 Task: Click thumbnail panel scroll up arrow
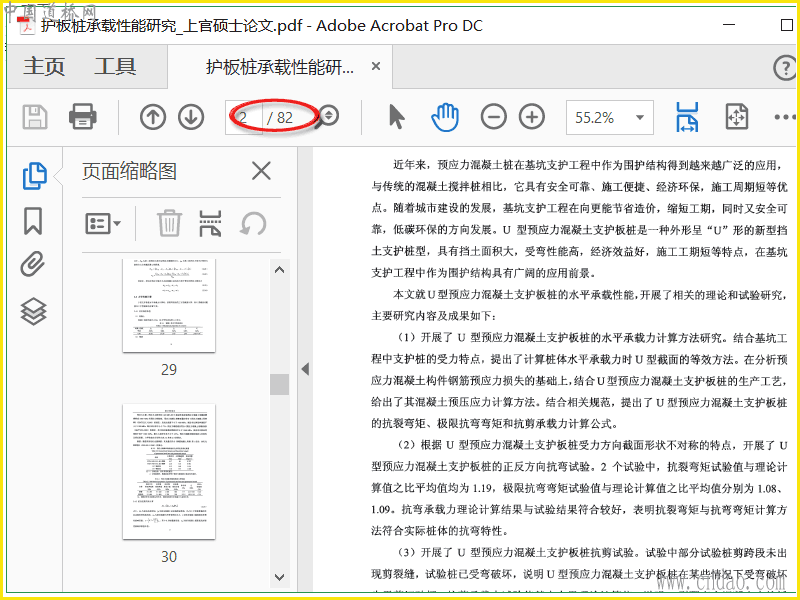[279, 269]
